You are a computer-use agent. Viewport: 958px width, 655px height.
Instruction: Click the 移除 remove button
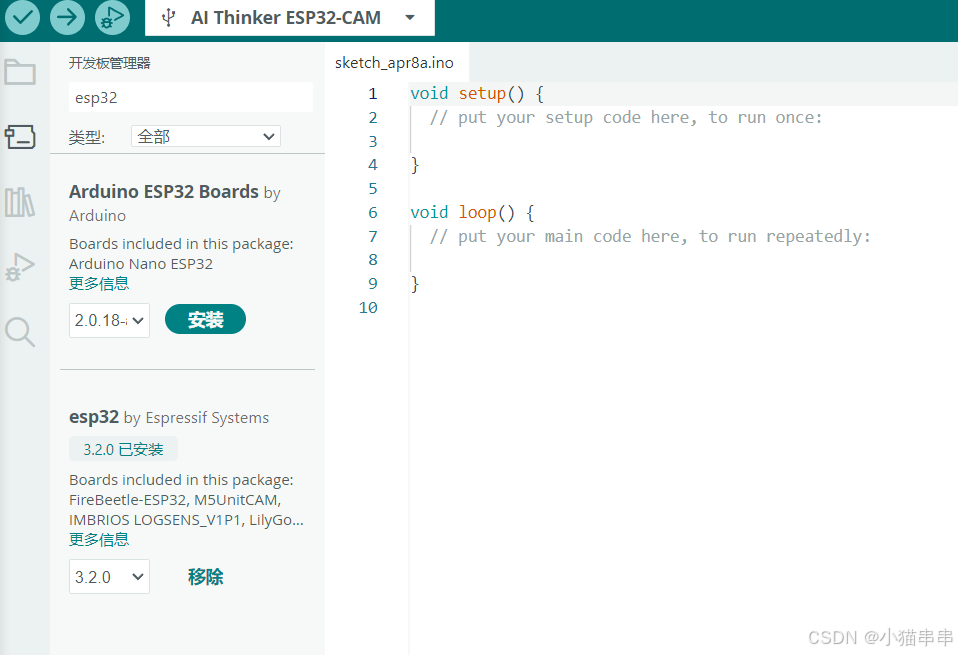205,576
